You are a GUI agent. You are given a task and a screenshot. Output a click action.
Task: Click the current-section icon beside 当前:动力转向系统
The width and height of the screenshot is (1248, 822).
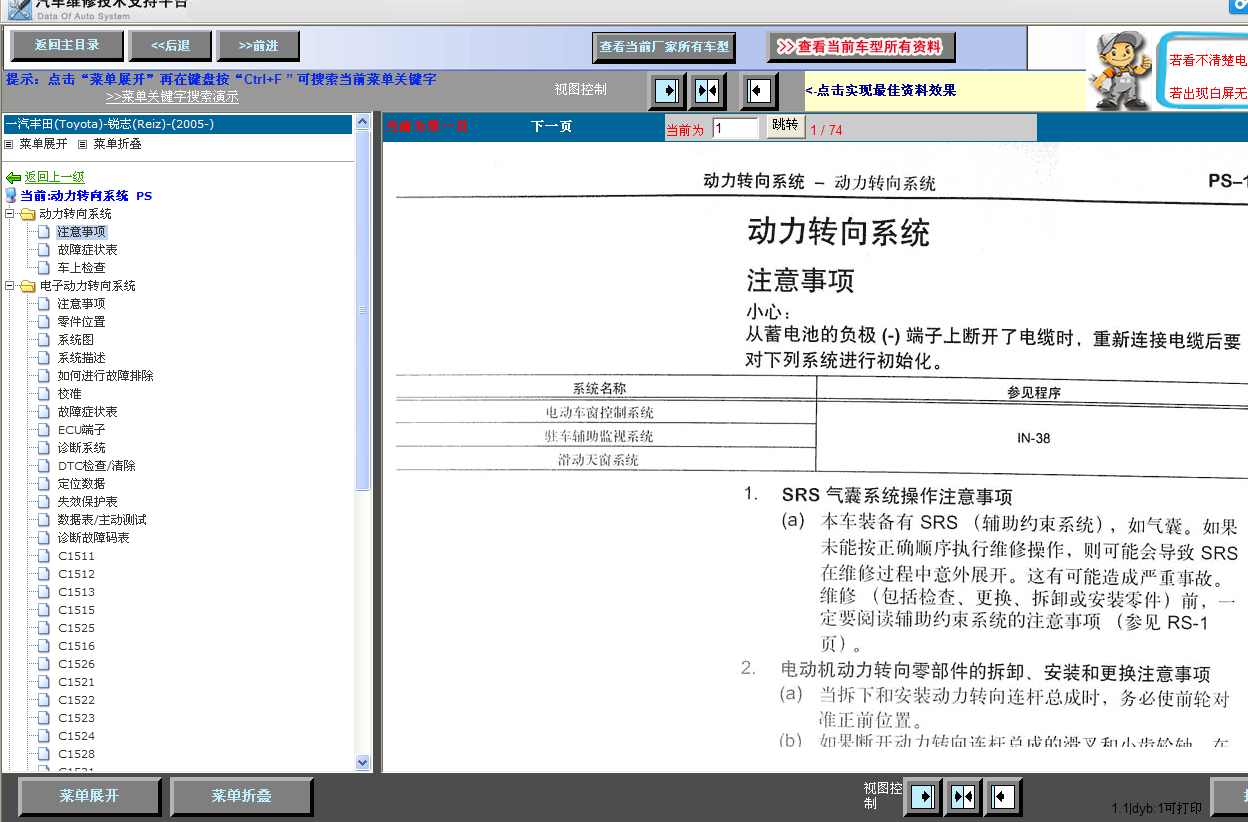11,196
